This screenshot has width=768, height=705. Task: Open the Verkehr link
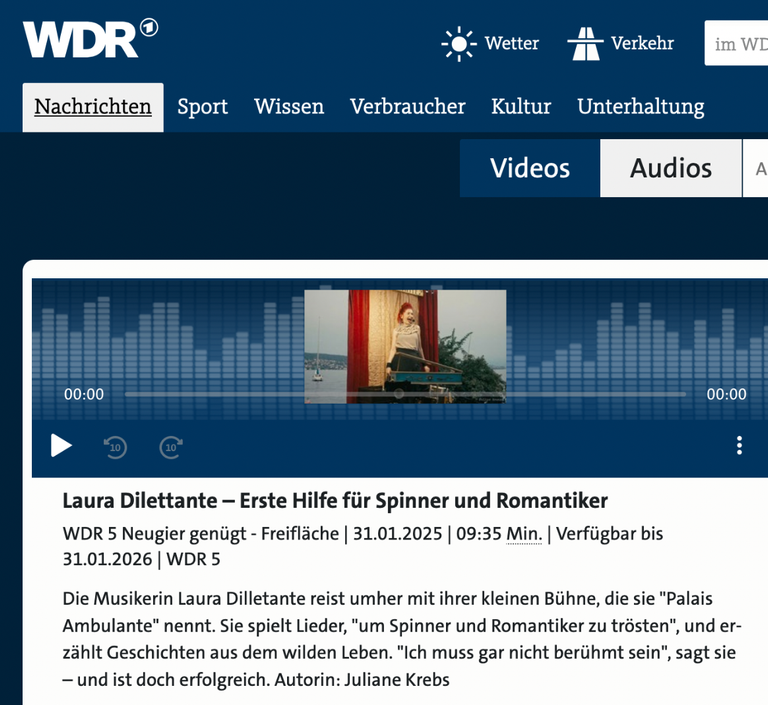click(642, 43)
